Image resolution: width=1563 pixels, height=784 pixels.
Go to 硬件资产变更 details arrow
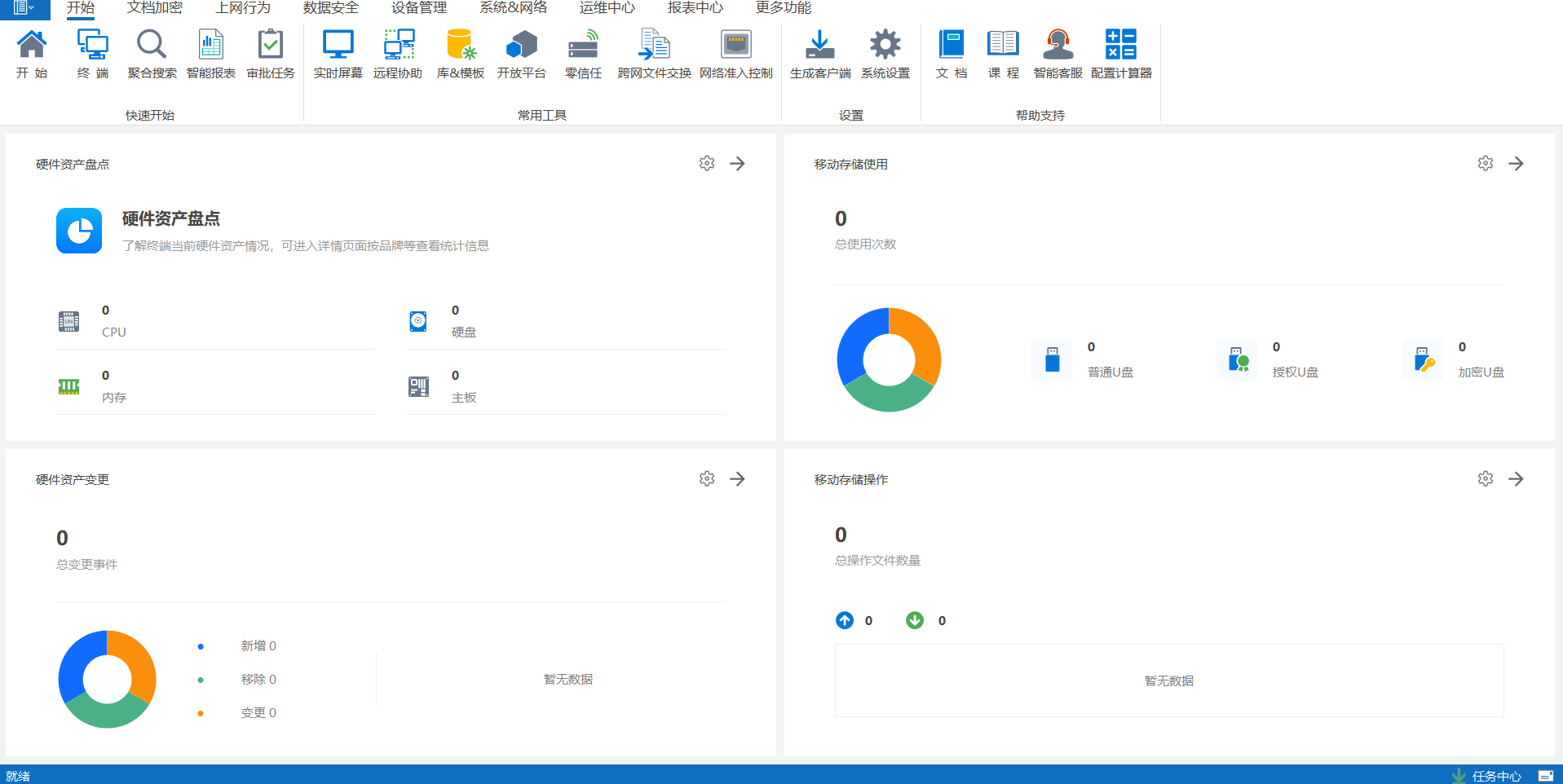pyautogui.click(x=737, y=479)
